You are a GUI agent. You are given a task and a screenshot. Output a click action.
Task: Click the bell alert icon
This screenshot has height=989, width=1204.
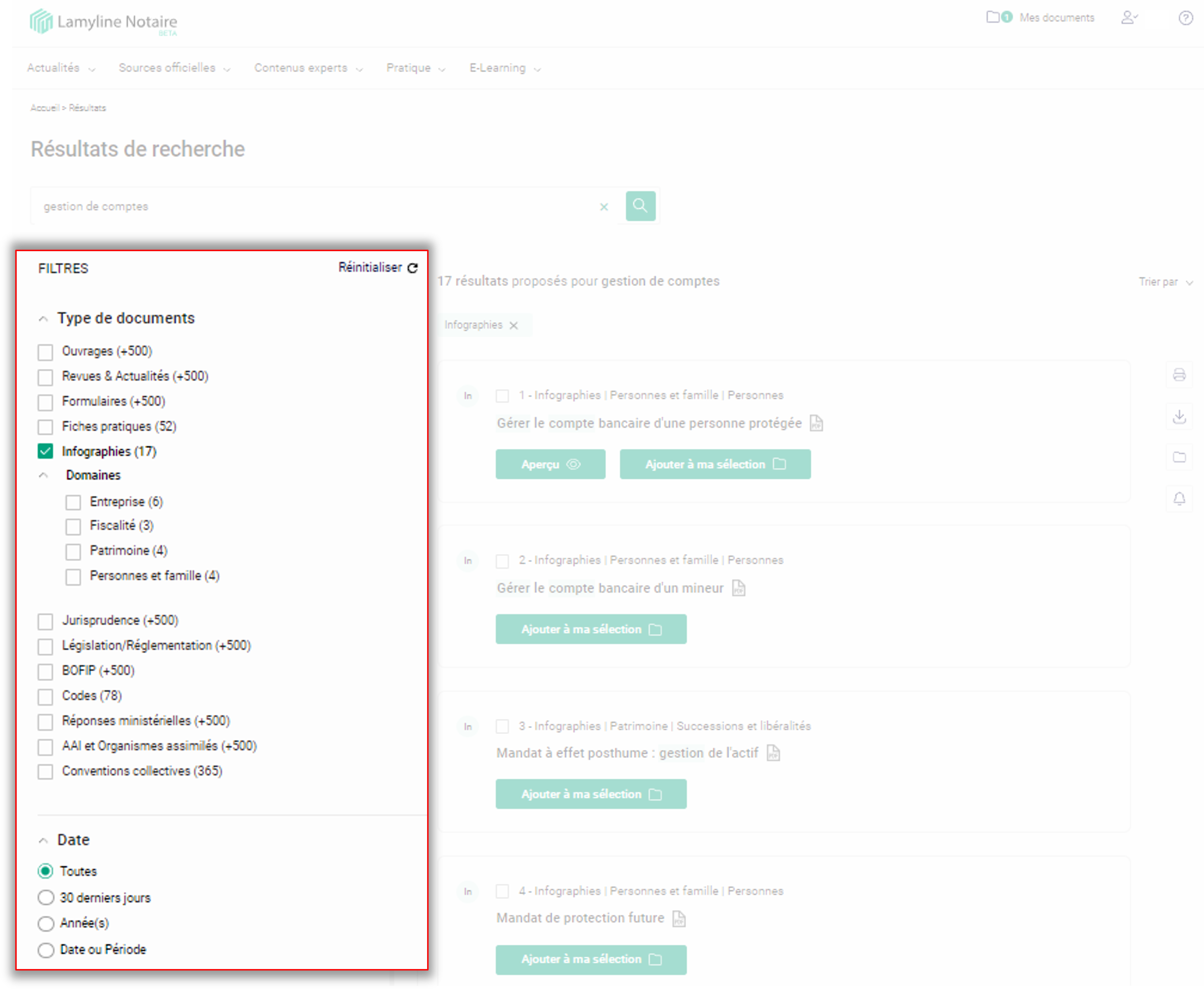pos(1179,499)
